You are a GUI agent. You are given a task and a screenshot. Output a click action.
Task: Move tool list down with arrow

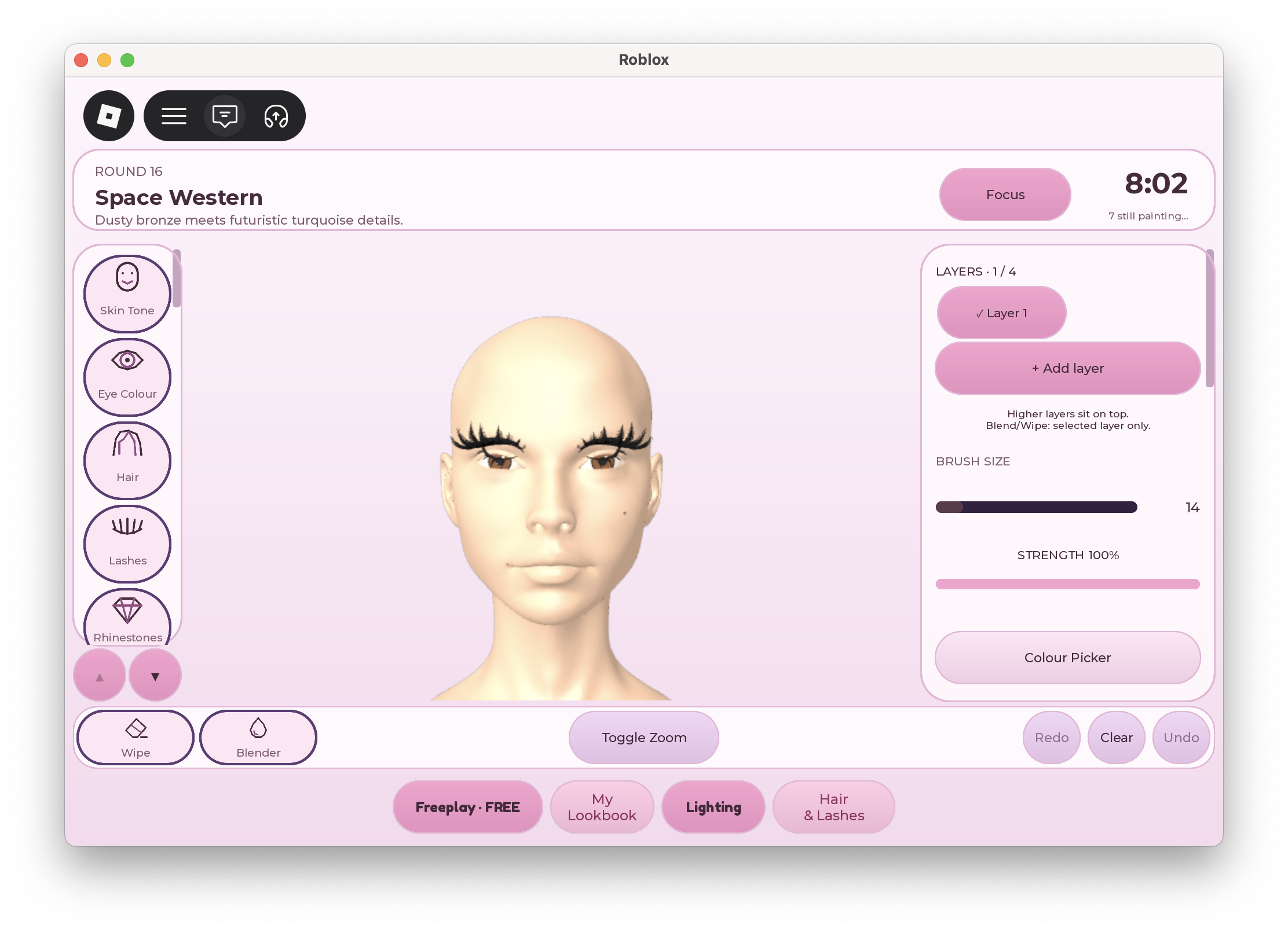click(x=155, y=675)
